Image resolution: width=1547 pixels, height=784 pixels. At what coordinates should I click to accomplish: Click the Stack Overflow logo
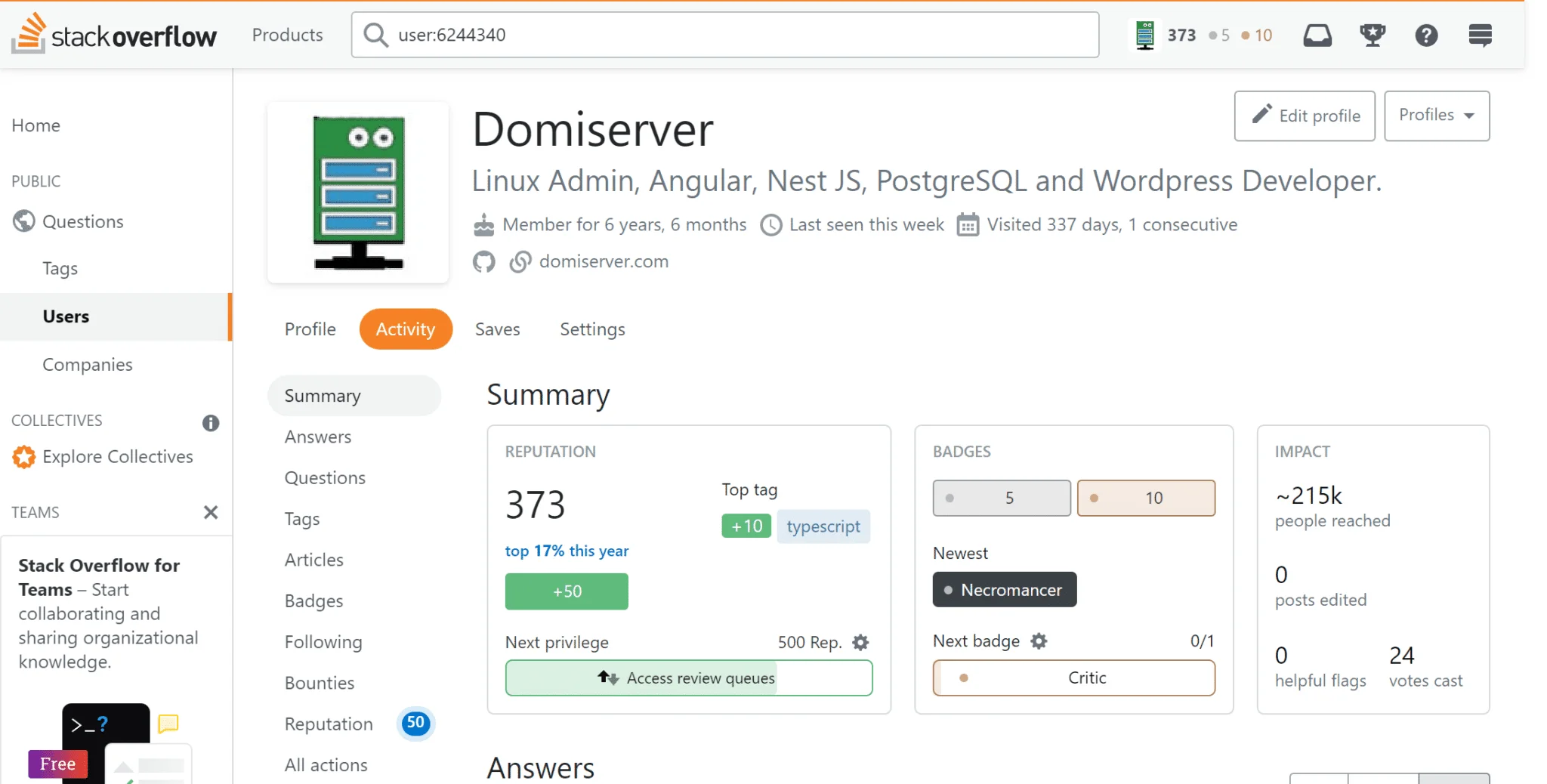[114, 35]
